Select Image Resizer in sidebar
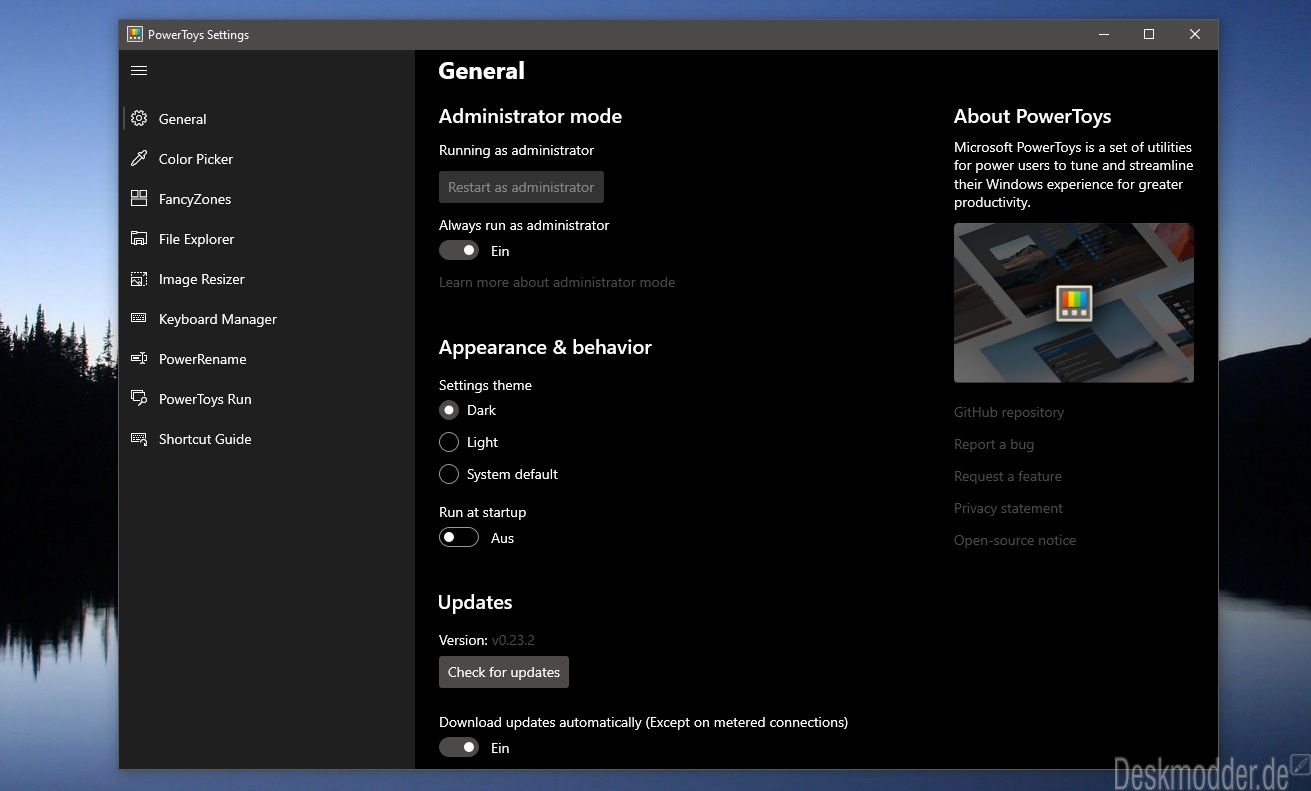The width and height of the screenshot is (1311, 791). coord(267,279)
